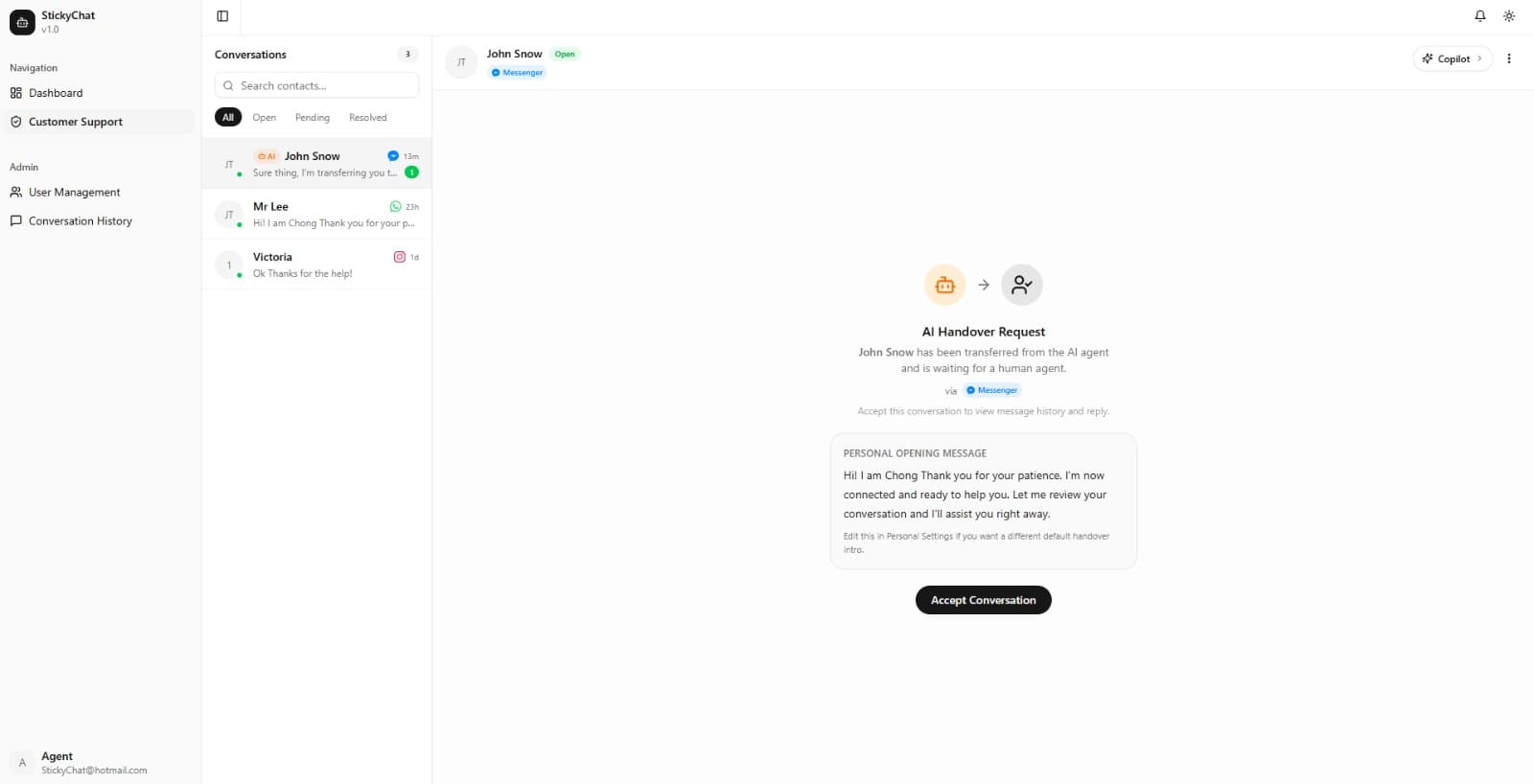Open Agent account profile
Image resolution: width=1534 pixels, height=784 pixels.
[100, 763]
